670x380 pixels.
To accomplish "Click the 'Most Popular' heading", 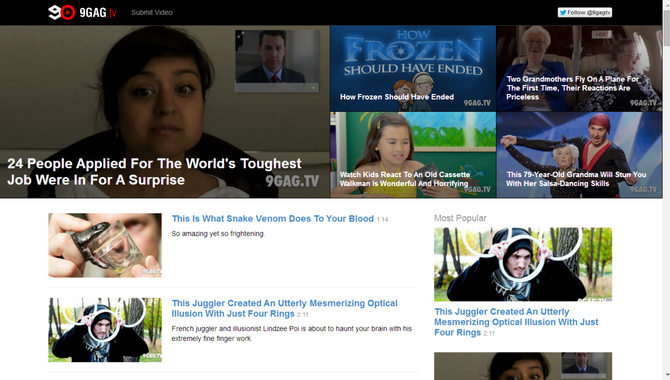I will pos(460,218).
